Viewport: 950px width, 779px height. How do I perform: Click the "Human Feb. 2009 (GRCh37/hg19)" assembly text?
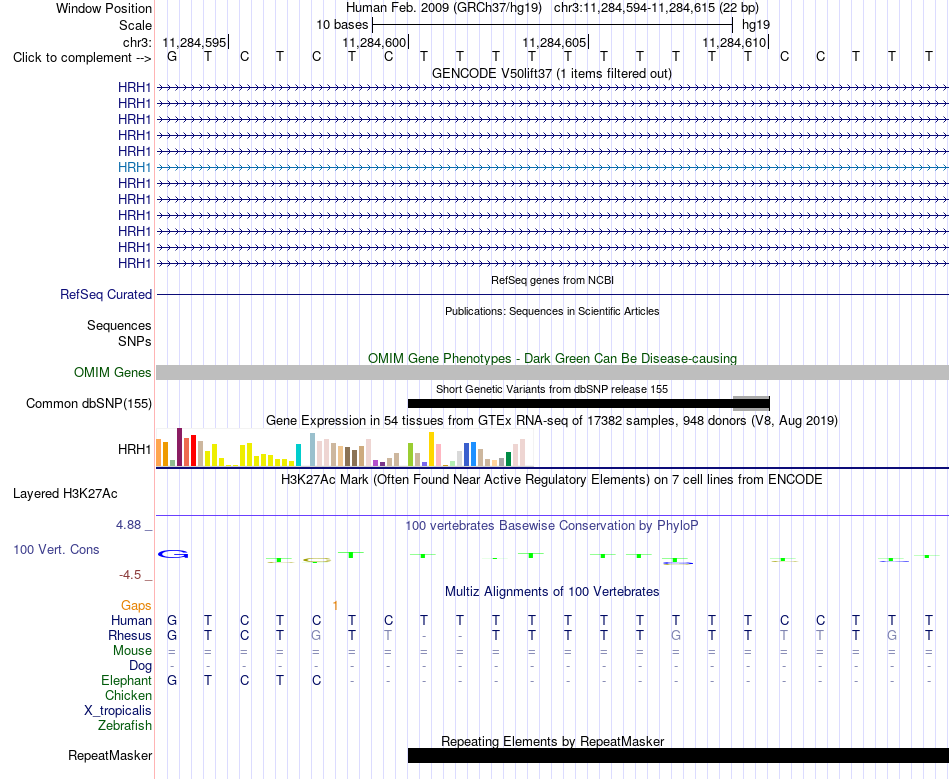pos(443,8)
